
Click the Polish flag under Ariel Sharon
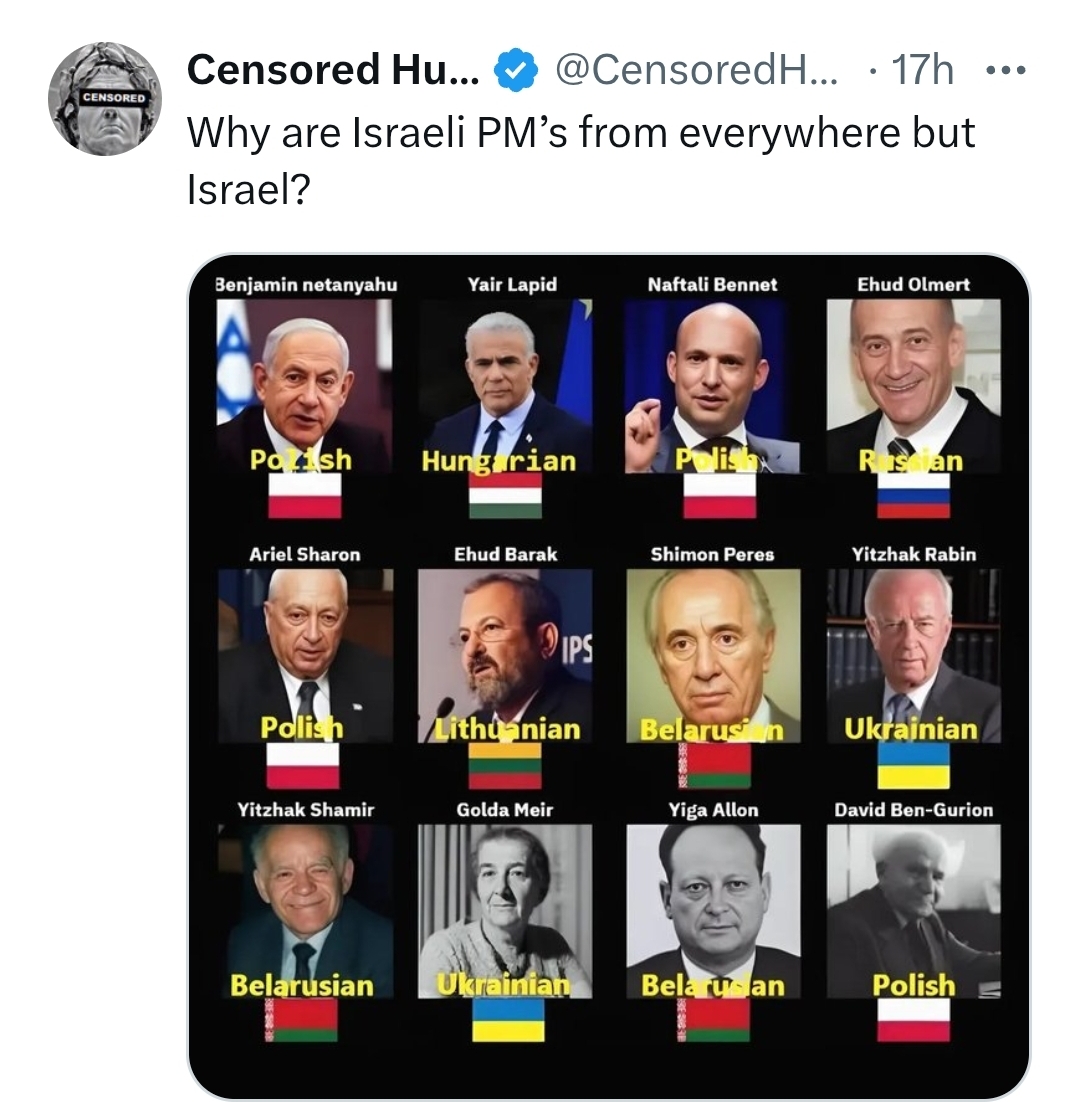pyautogui.click(x=302, y=765)
